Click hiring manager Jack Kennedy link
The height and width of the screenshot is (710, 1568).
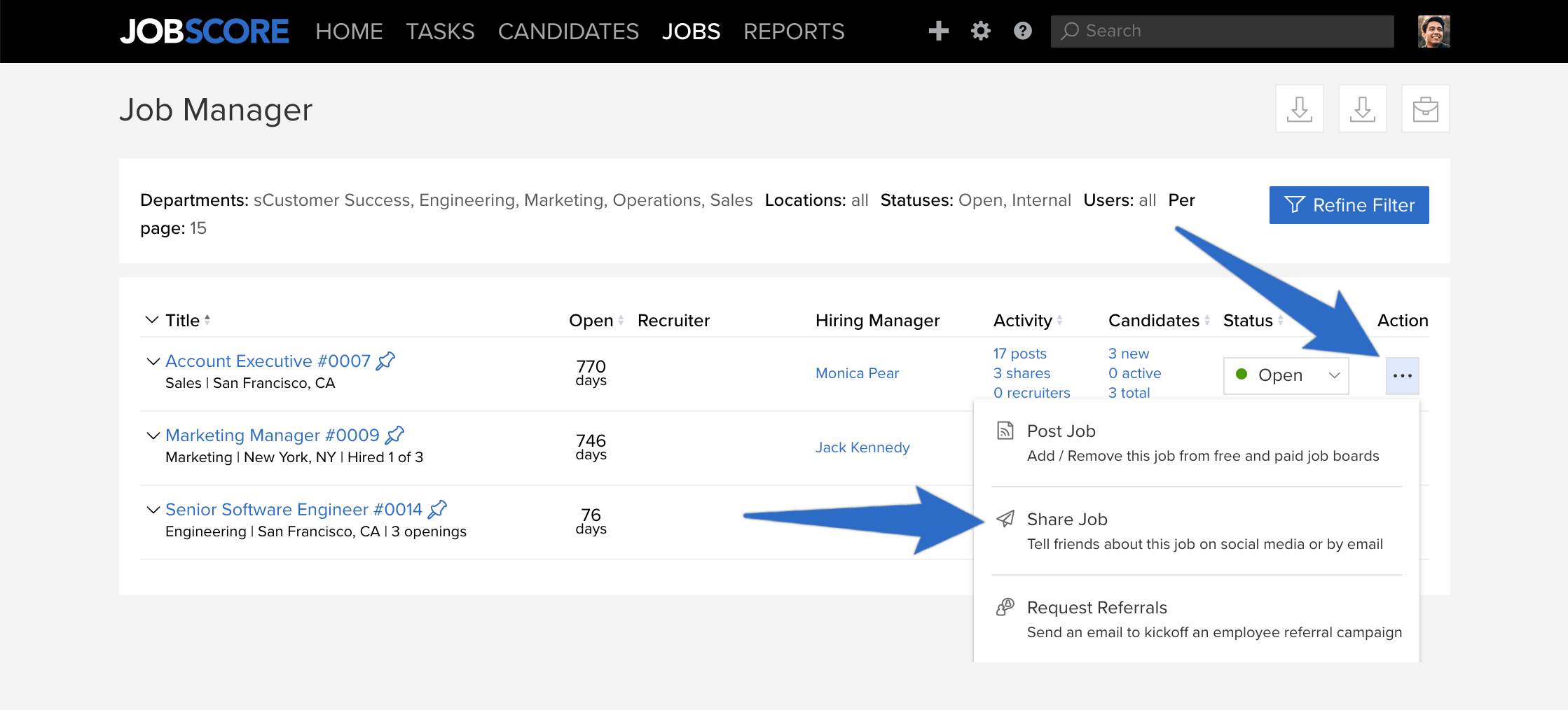pyautogui.click(x=862, y=447)
